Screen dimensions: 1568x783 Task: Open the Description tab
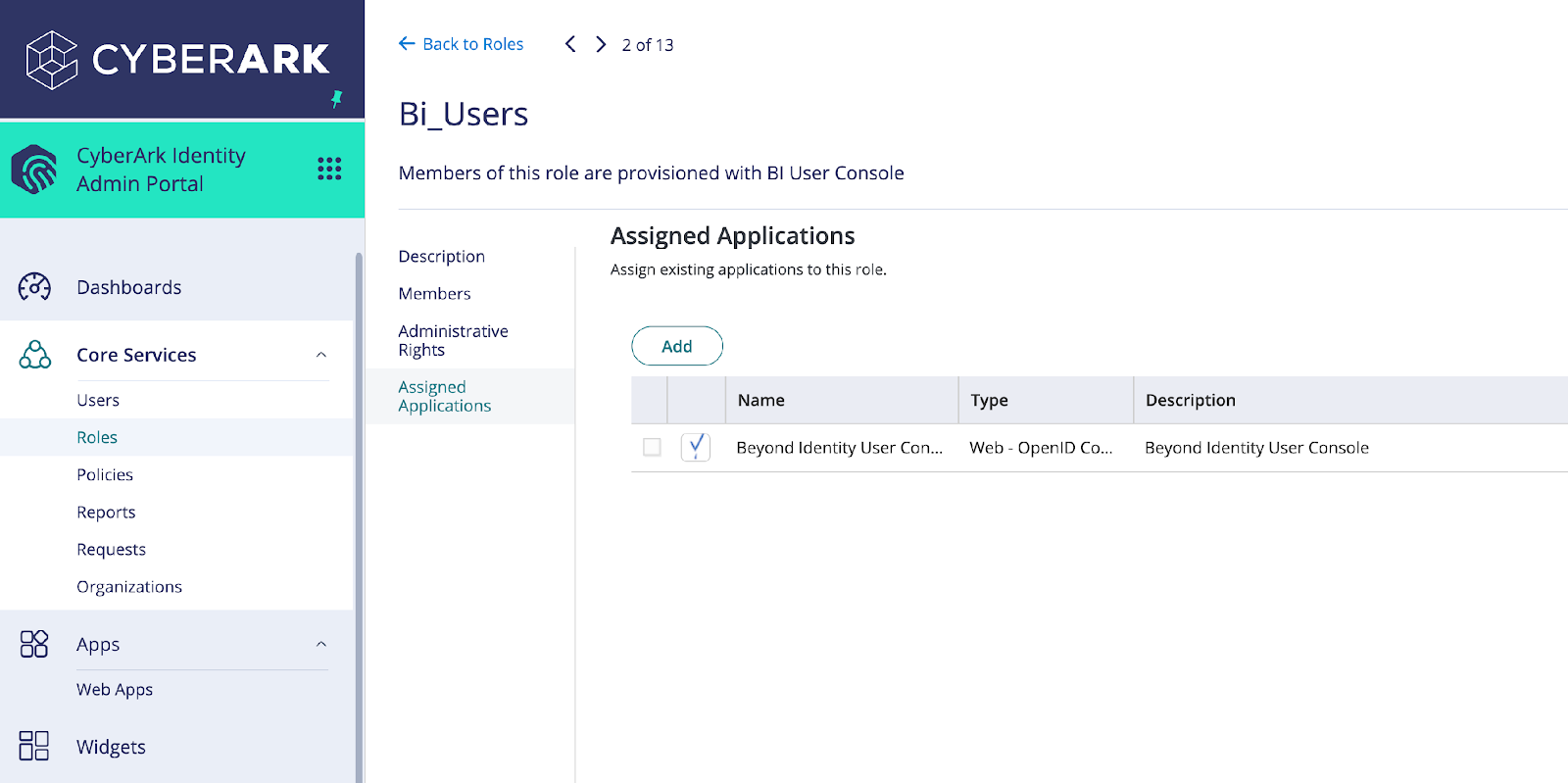[441, 257]
